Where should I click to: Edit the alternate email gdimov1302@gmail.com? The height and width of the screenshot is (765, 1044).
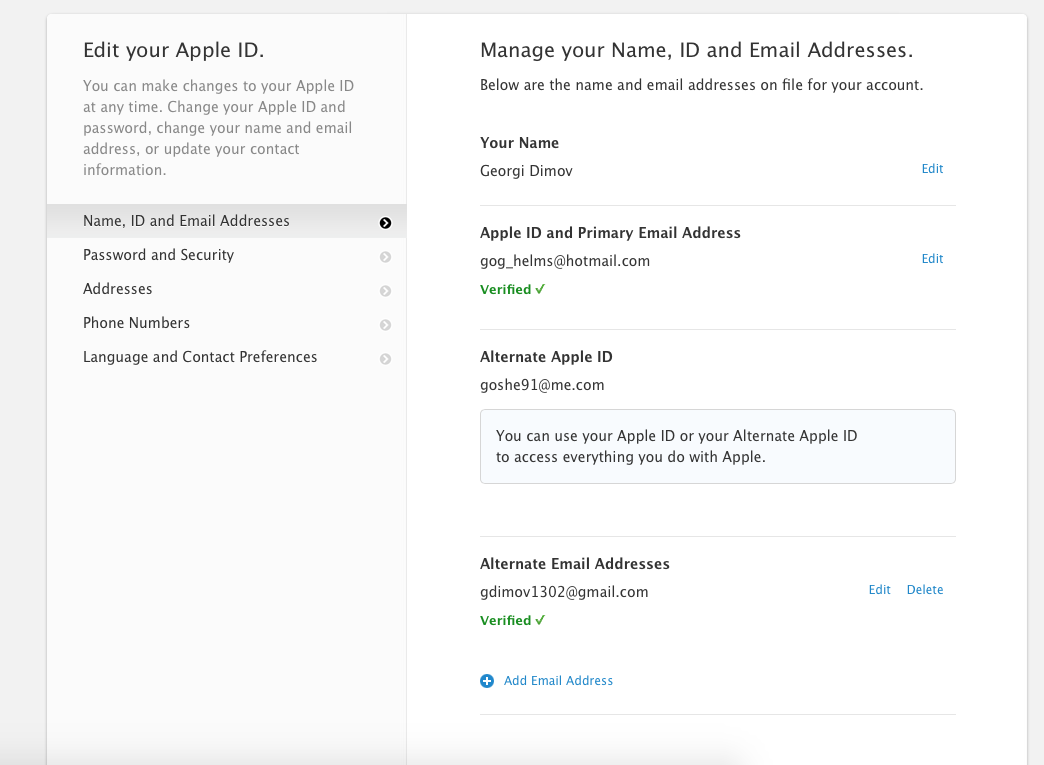pos(879,590)
